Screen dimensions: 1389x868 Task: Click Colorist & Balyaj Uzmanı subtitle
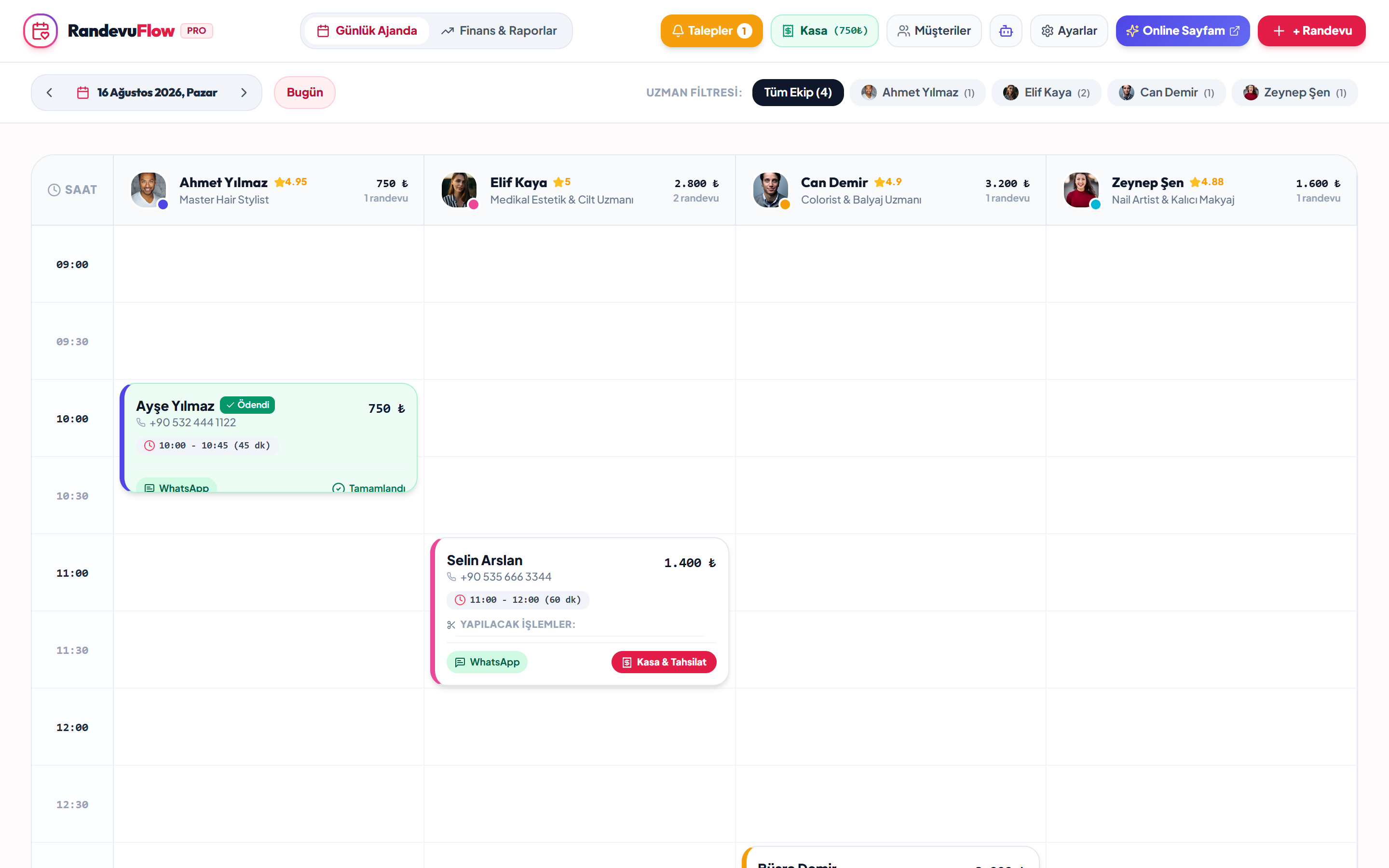(x=861, y=200)
